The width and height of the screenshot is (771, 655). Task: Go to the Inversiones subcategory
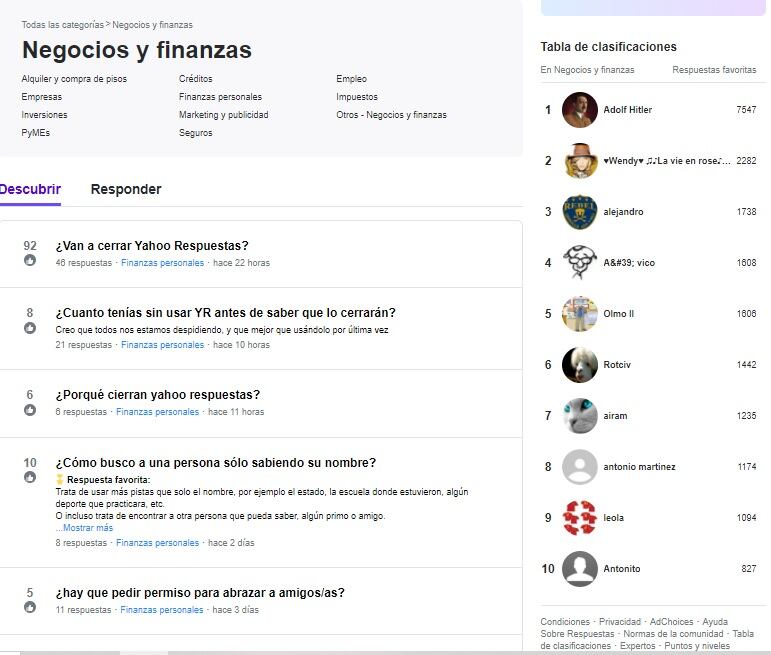pos(45,115)
